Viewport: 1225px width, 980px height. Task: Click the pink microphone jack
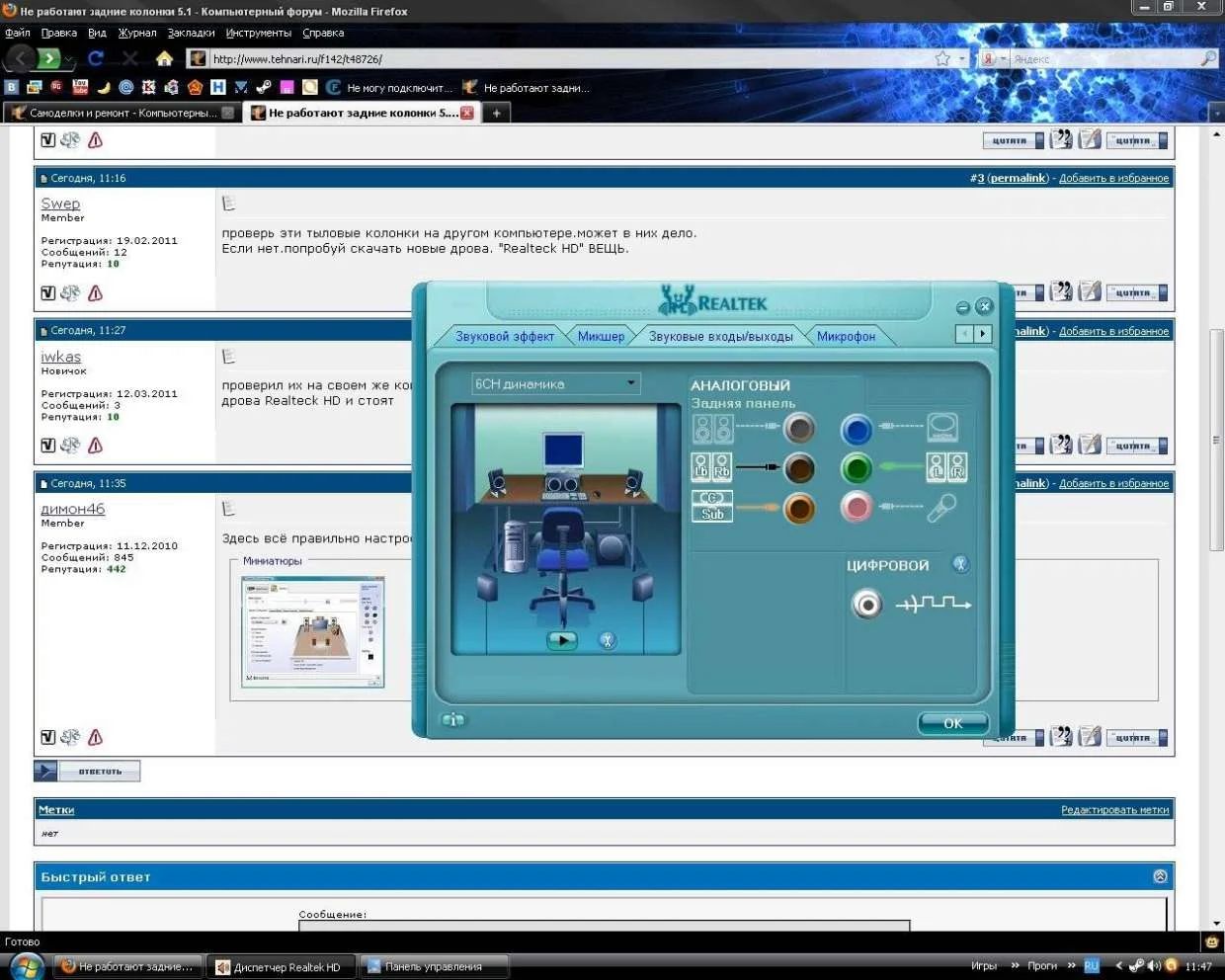(x=857, y=507)
